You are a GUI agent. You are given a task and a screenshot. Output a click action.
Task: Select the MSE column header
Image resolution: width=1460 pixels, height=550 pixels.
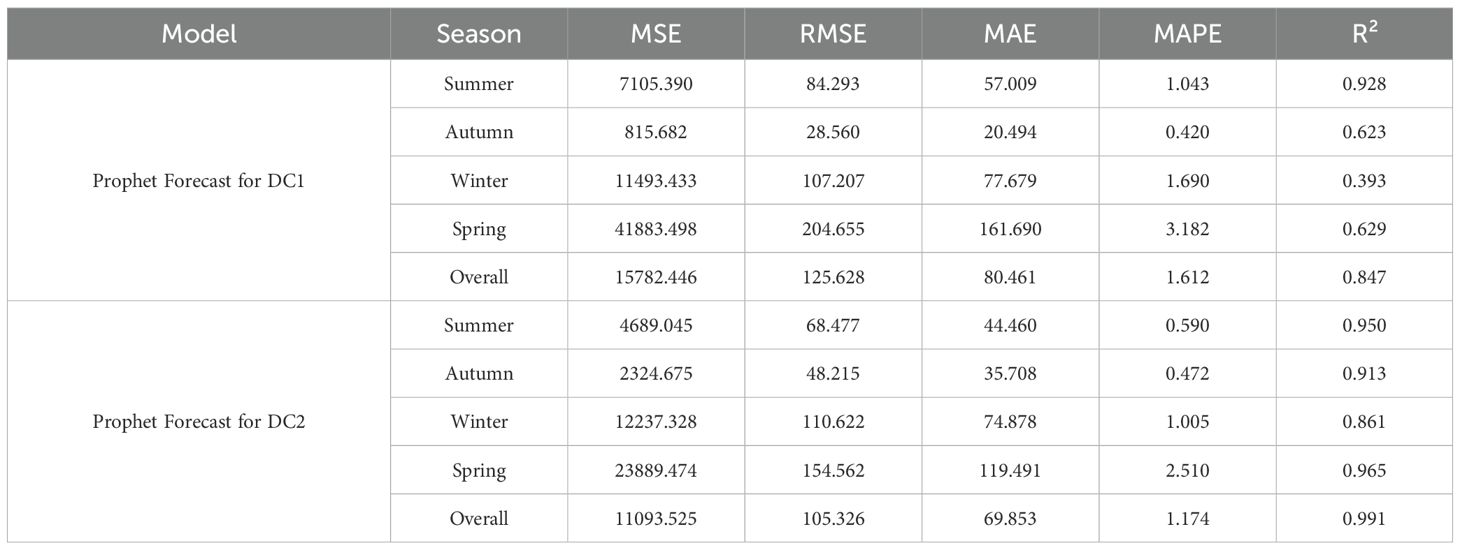coord(657,34)
